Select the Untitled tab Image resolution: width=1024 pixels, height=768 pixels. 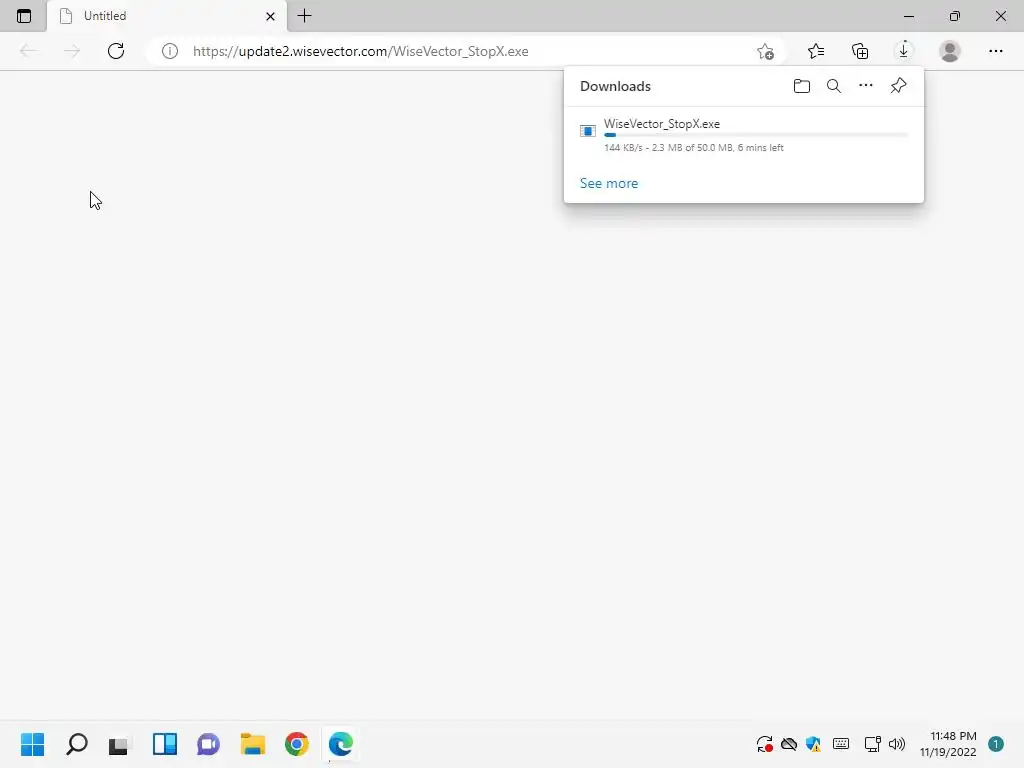click(167, 16)
